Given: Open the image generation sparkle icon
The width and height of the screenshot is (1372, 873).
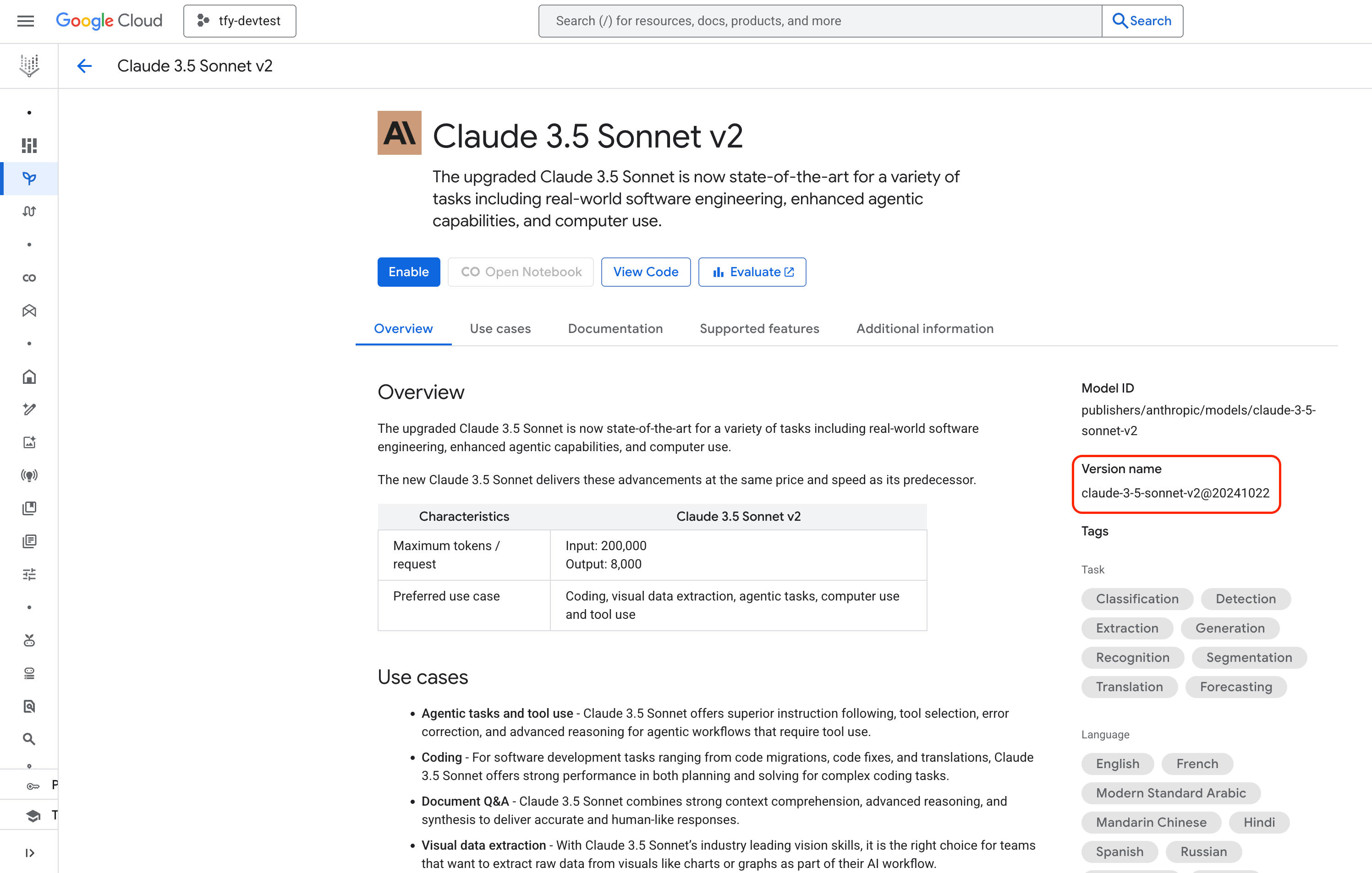Looking at the screenshot, I should click(x=29, y=442).
